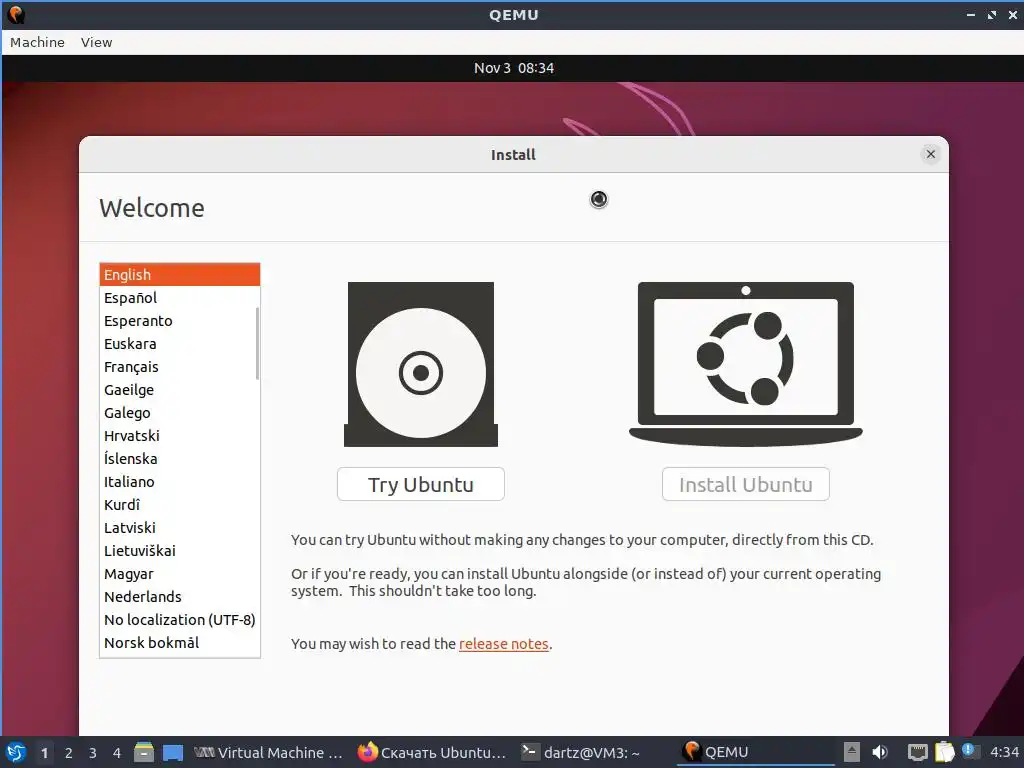
Task: Select Gaeilge in language list
Action: (180, 390)
